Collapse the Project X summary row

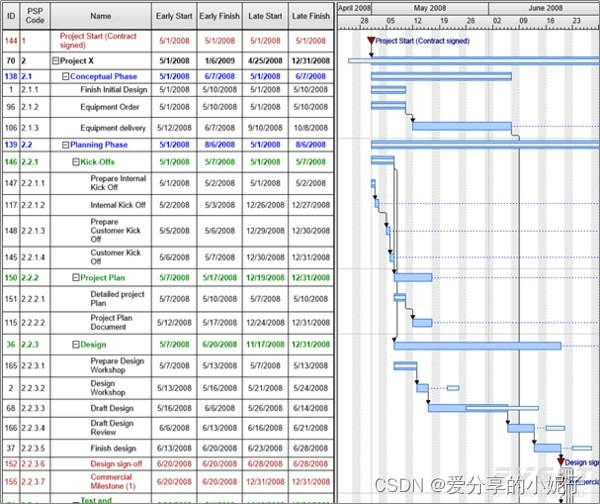tap(56, 60)
